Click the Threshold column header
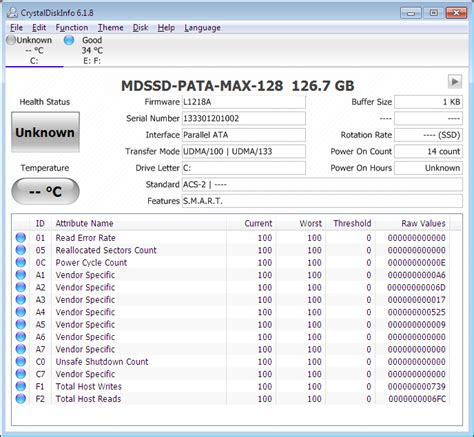 (351, 223)
